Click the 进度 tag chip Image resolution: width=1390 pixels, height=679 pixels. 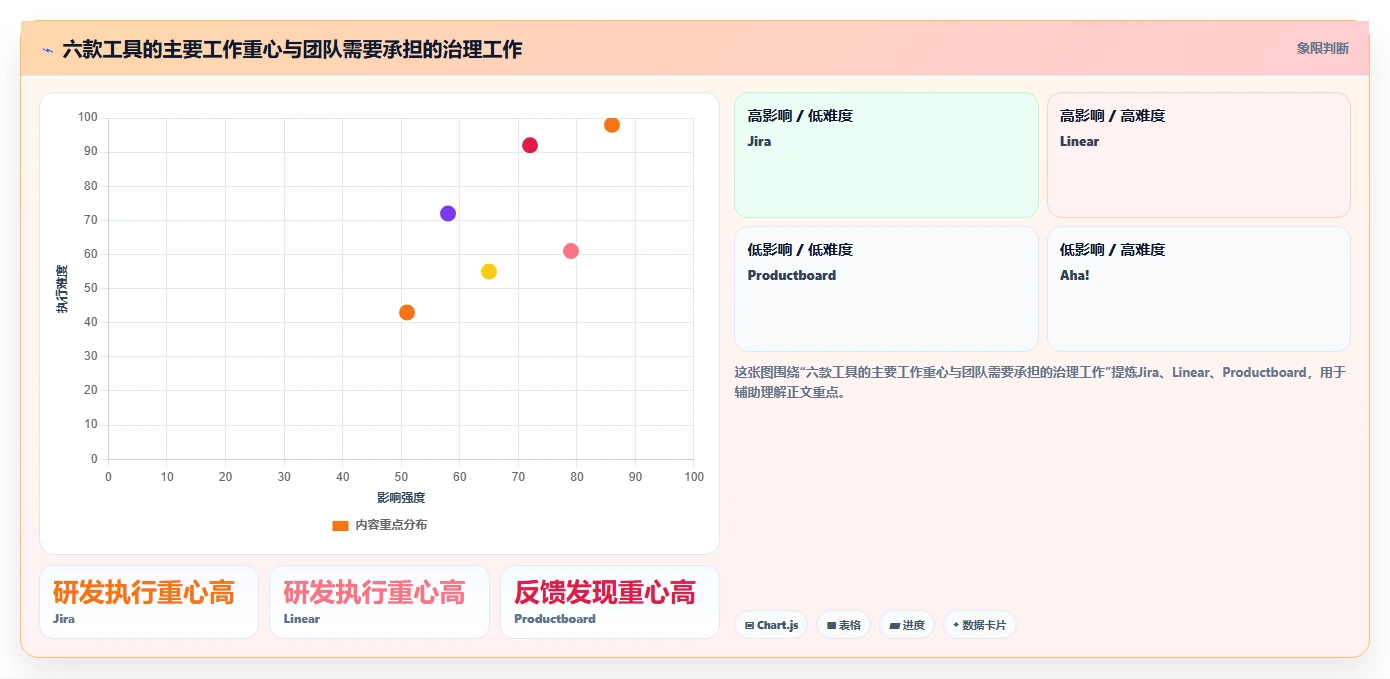tap(907, 625)
